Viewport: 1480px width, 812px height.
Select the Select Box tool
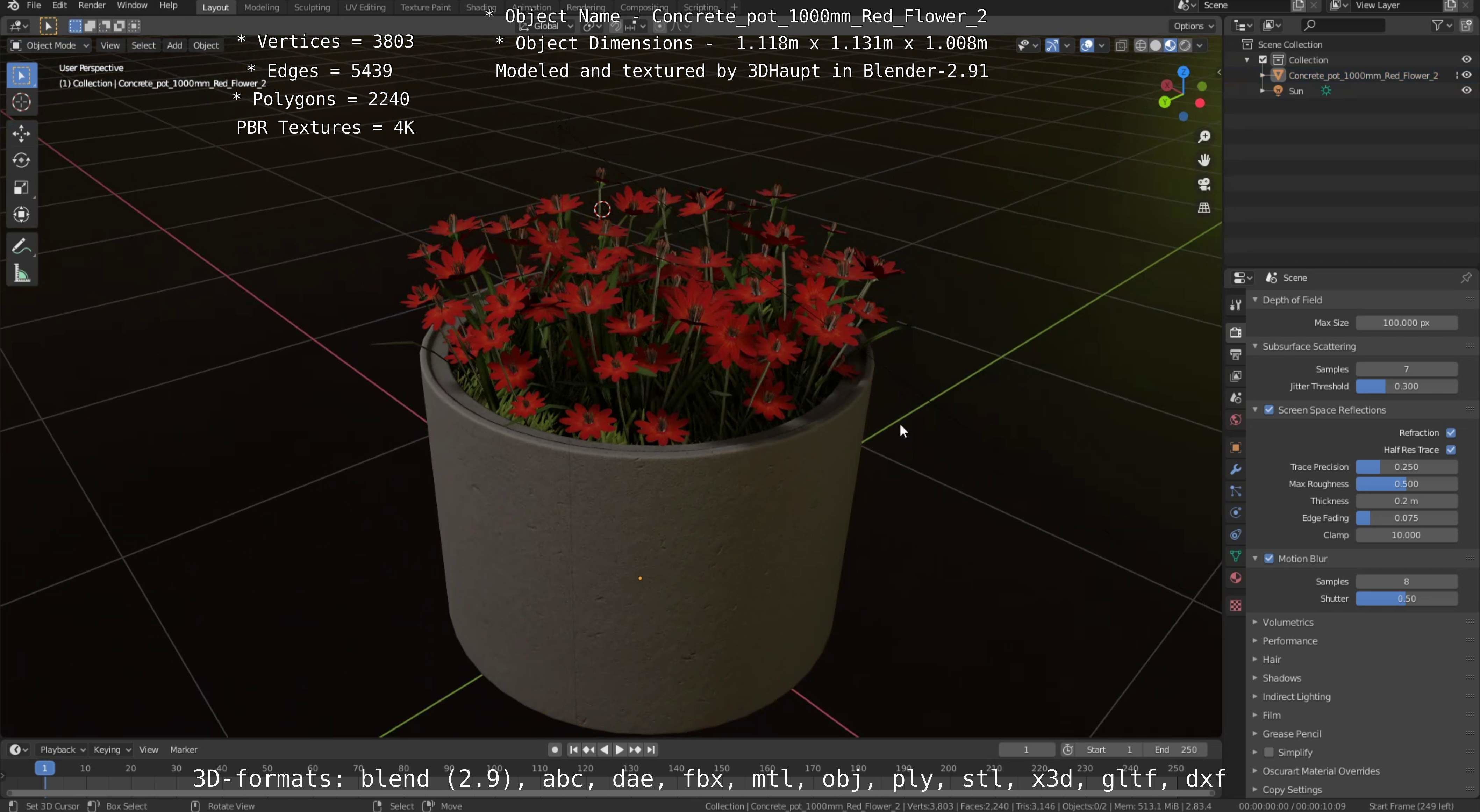tap(22, 76)
